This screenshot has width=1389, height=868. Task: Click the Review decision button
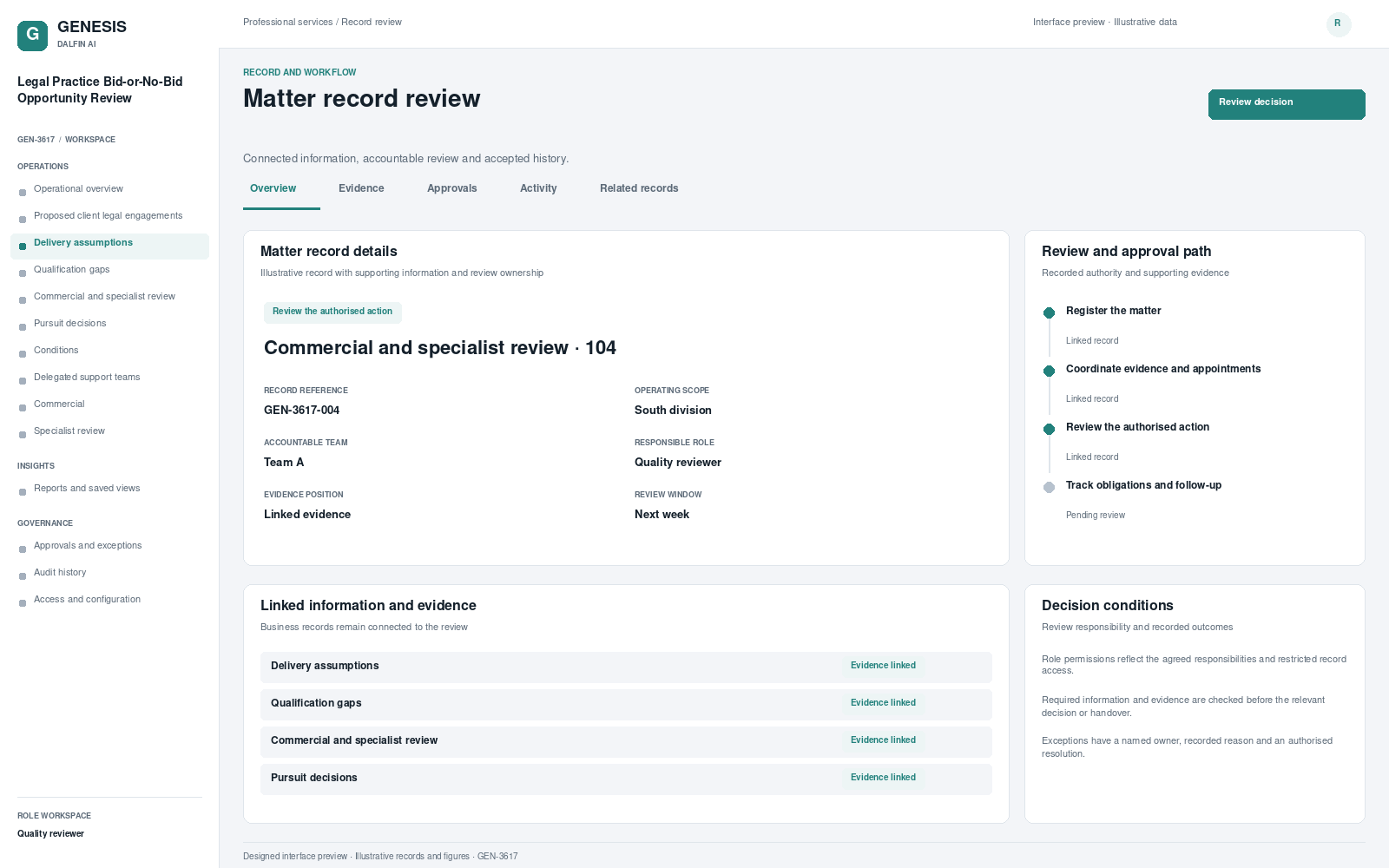click(x=1287, y=104)
